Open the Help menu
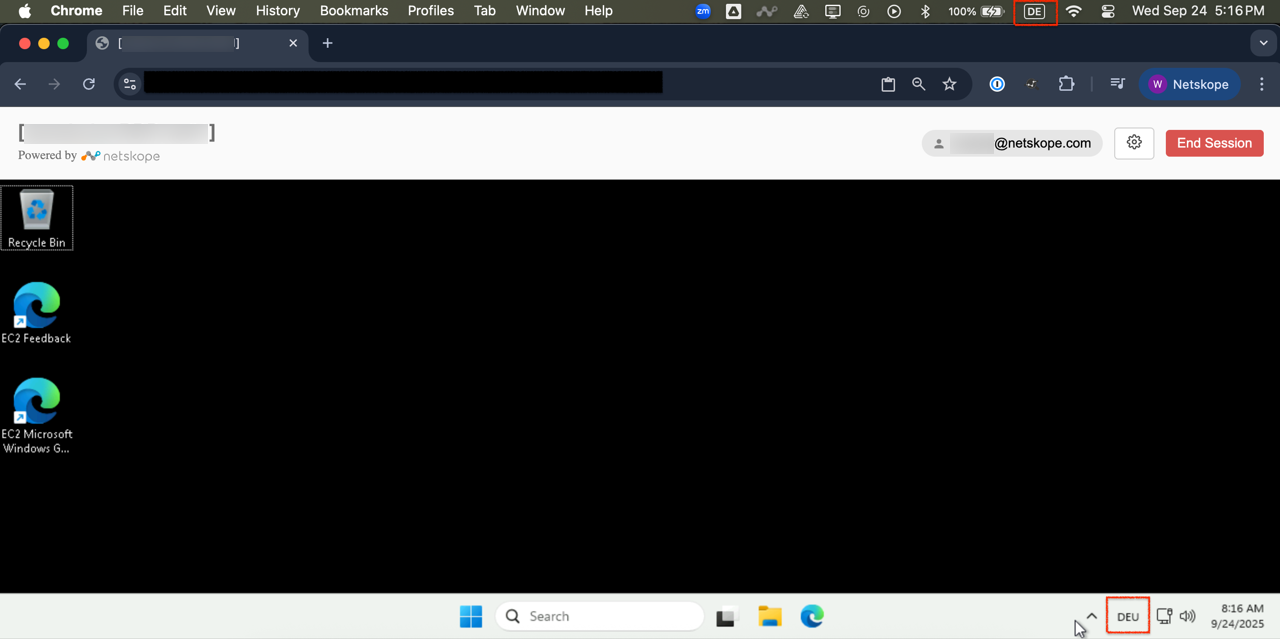Screen dimensions: 1280x639 598,11
